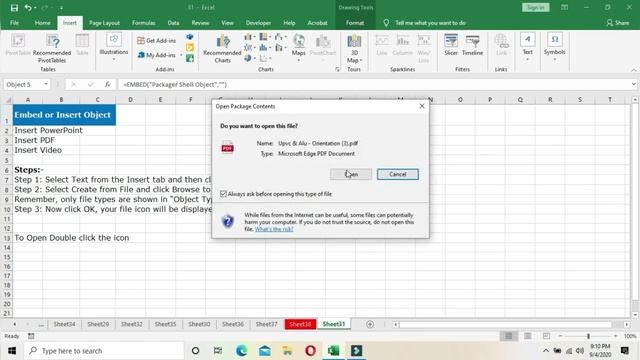Select the cell Insert PowerPoint

pyautogui.click(x=48, y=130)
